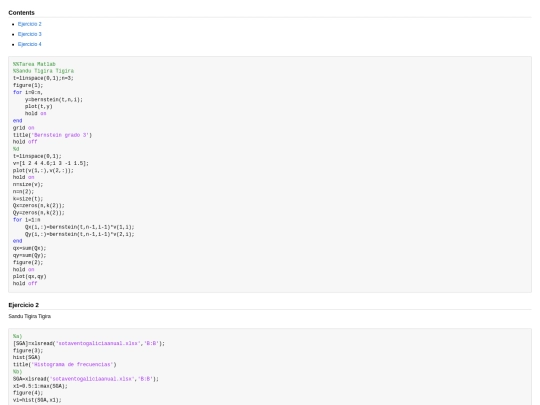
Task: Click the x1=0.5:1:max(SGA); line
Action: pyautogui.click(x=40, y=386)
